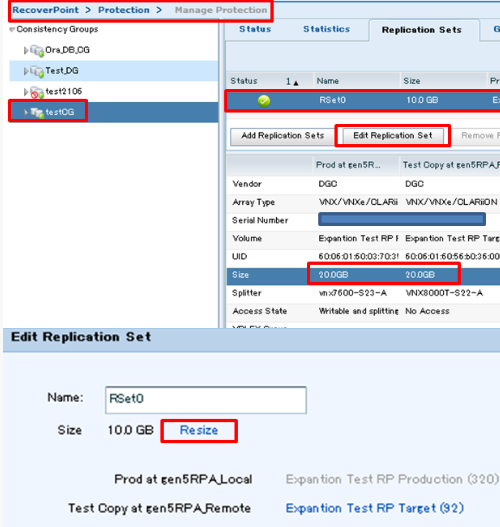Select the testCG tree item
Screen dimensions: 500x527
point(59,112)
